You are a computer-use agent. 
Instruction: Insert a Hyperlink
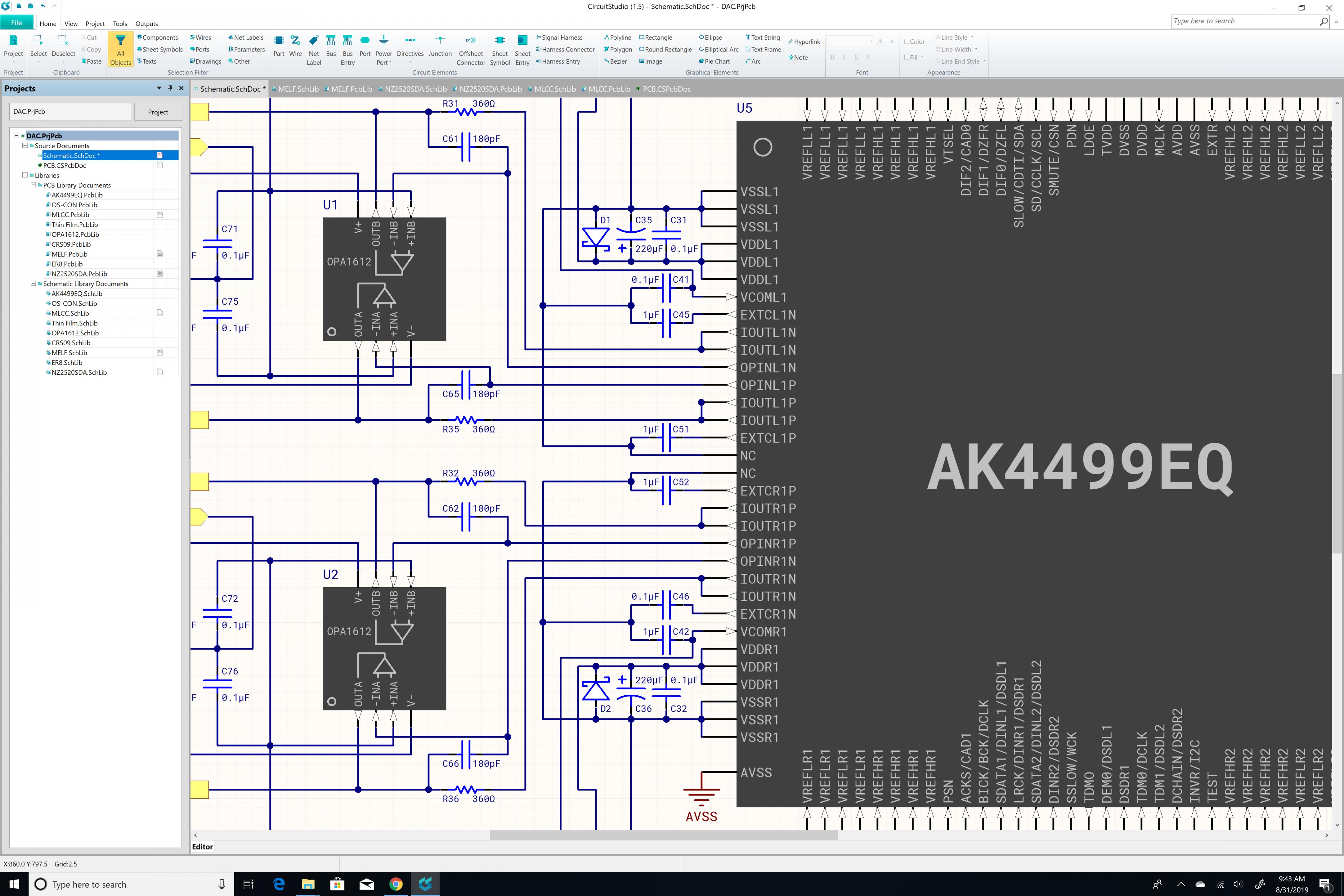tap(804, 42)
